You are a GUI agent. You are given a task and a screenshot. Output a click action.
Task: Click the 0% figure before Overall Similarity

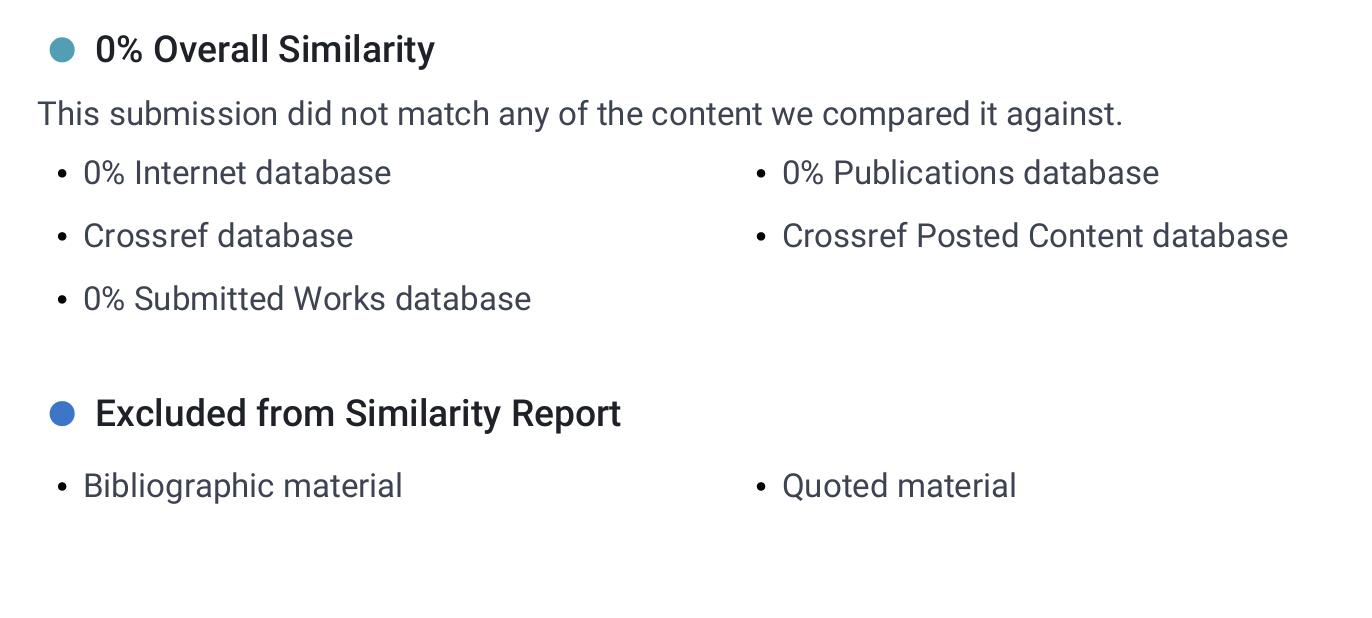(x=119, y=50)
